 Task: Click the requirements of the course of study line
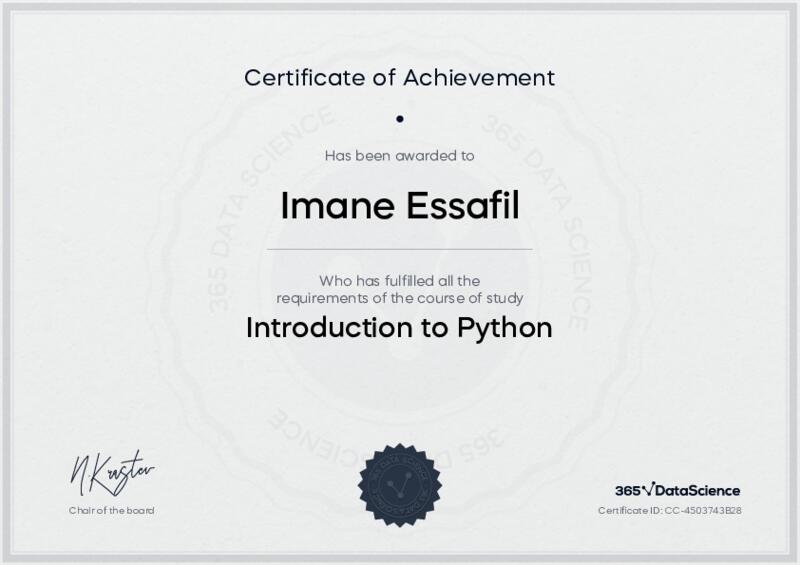tap(400, 298)
